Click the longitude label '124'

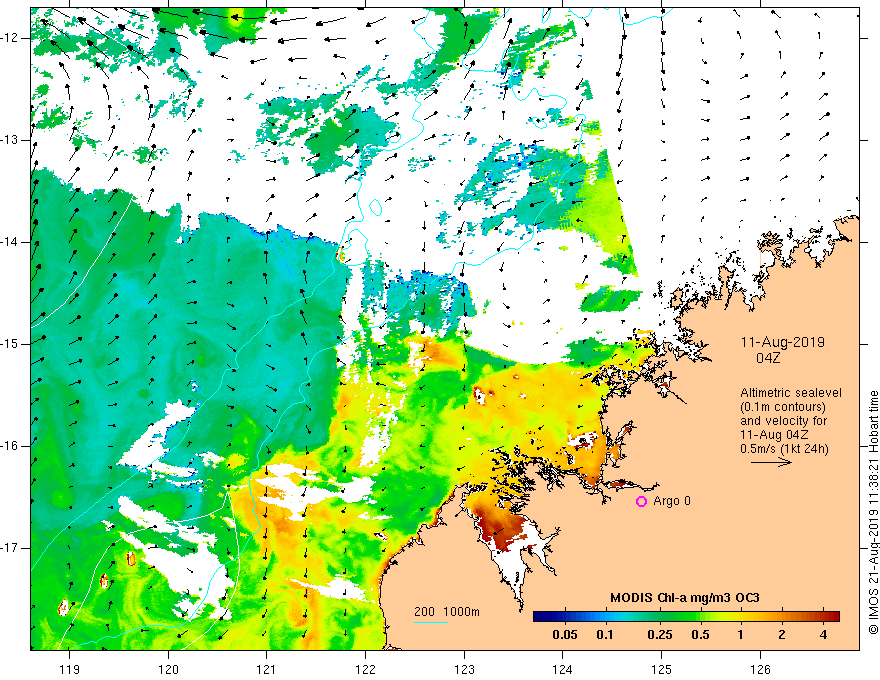tap(563, 669)
